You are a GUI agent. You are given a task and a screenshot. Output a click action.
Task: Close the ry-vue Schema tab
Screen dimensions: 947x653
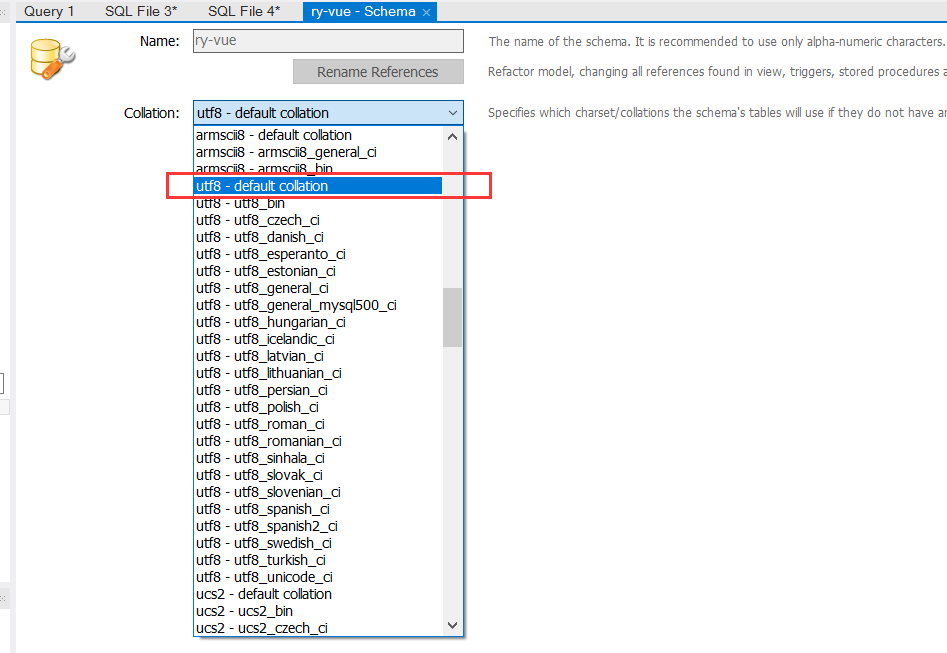426,11
